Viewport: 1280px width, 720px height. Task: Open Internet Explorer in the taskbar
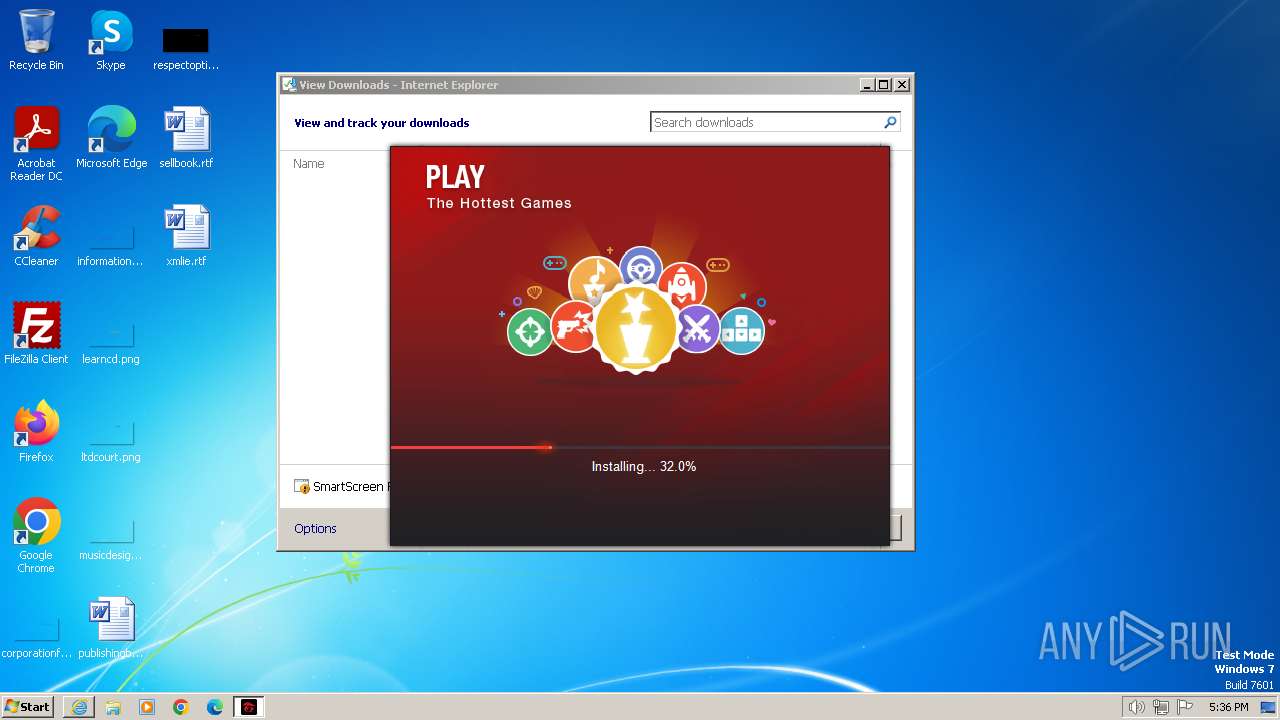(x=79, y=707)
